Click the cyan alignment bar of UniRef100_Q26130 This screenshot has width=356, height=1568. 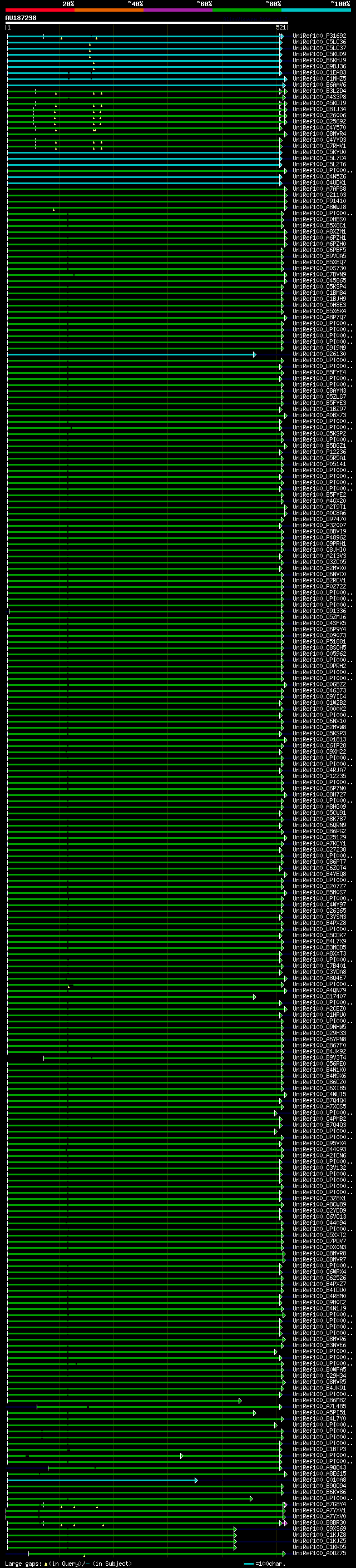tap(130, 354)
